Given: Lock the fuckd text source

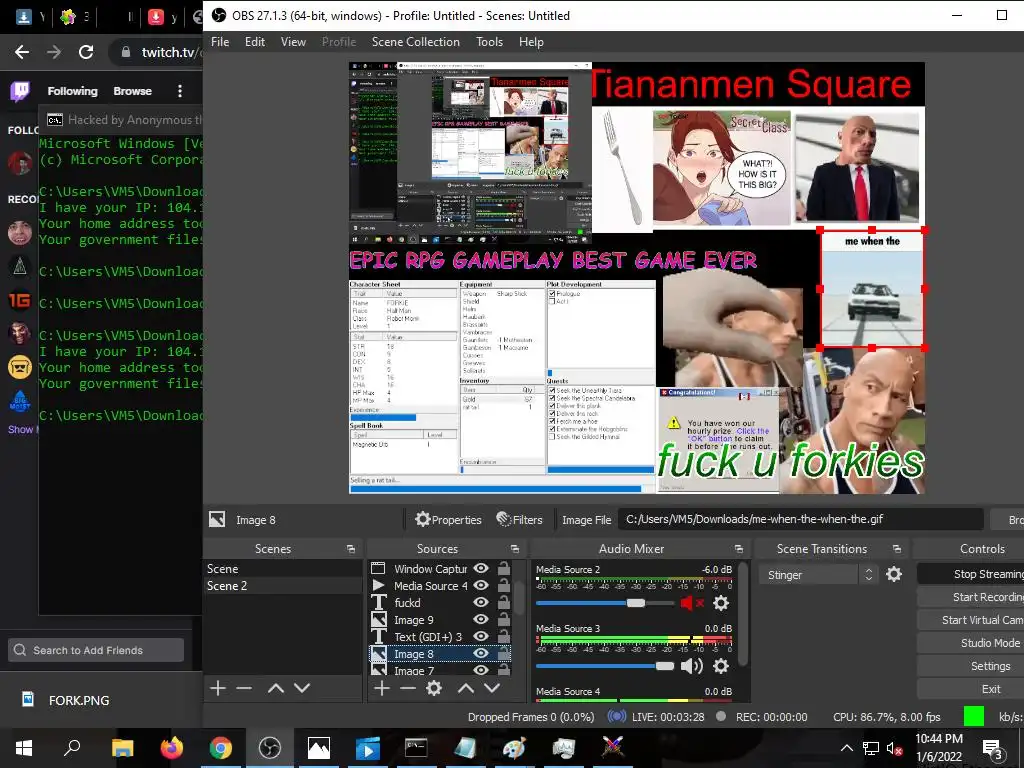Looking at the screenshot, I should click(x=504, y=602).
